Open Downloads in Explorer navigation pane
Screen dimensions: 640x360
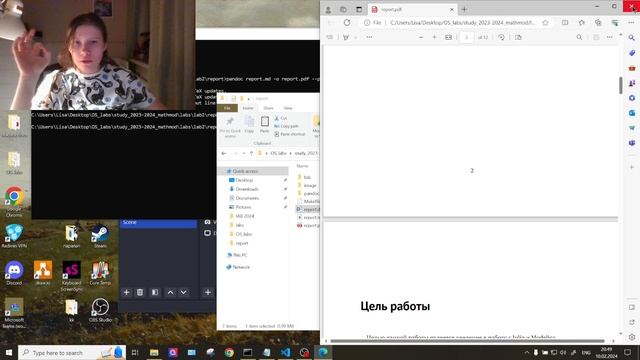pos(247,189)
